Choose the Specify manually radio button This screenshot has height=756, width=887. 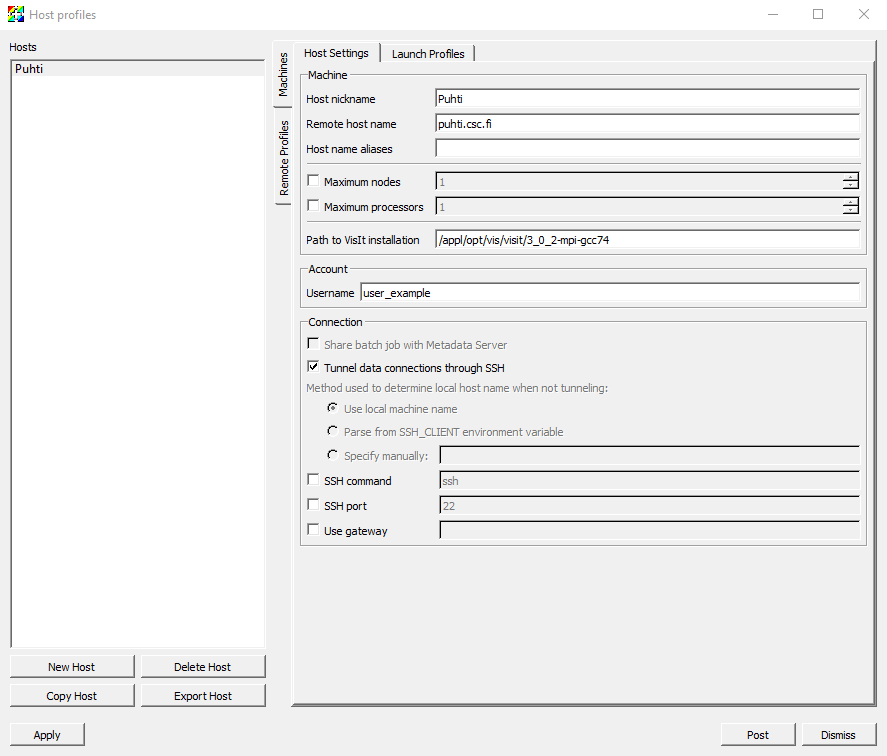click(x=333, y=456)
